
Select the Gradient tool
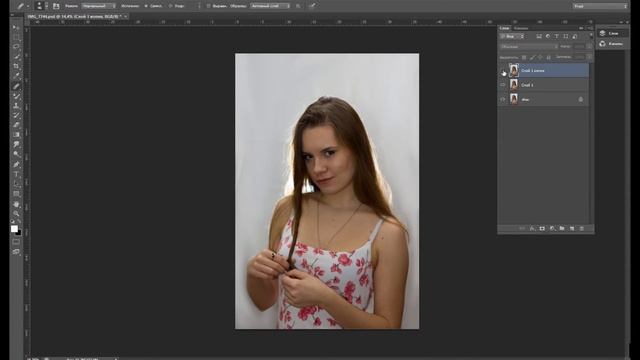pyautogui.click(x=16, y=135)
